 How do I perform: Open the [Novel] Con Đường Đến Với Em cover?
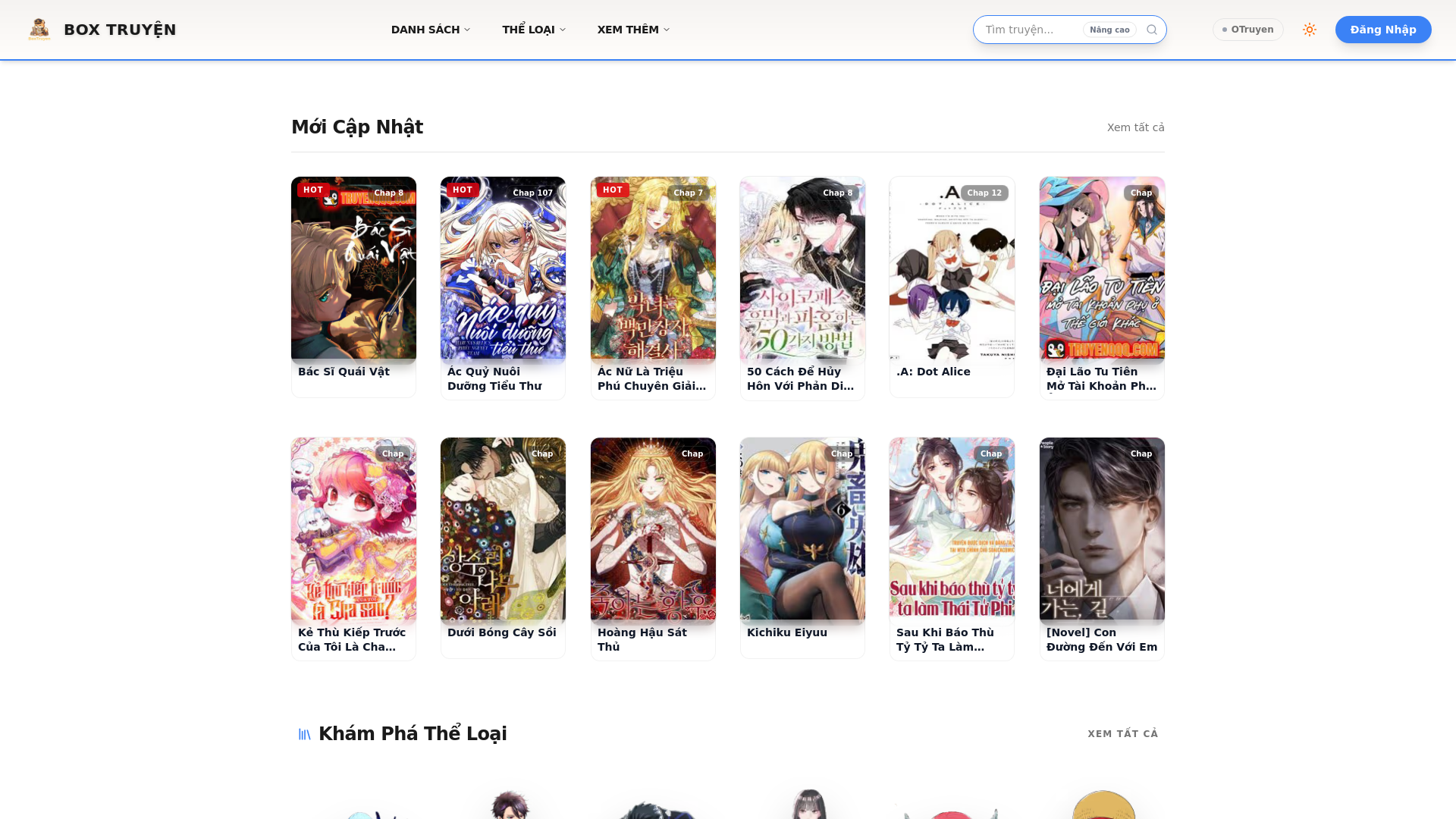(1102, 532)
